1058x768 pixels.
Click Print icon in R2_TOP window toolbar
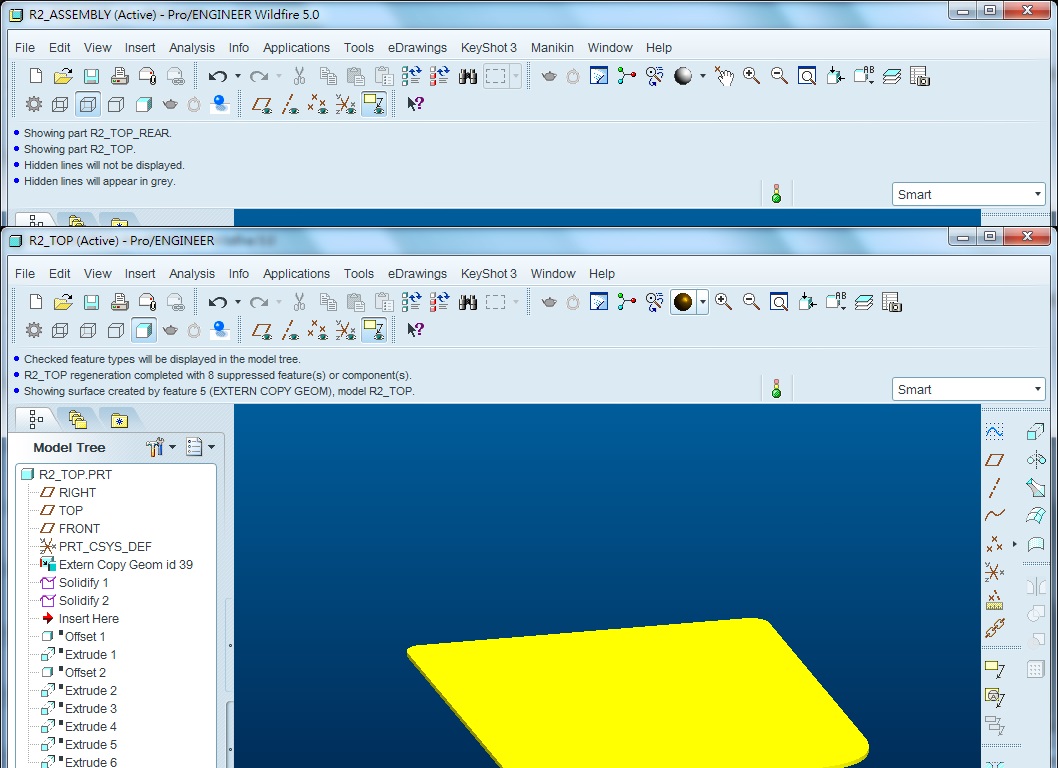click(119, 302)
